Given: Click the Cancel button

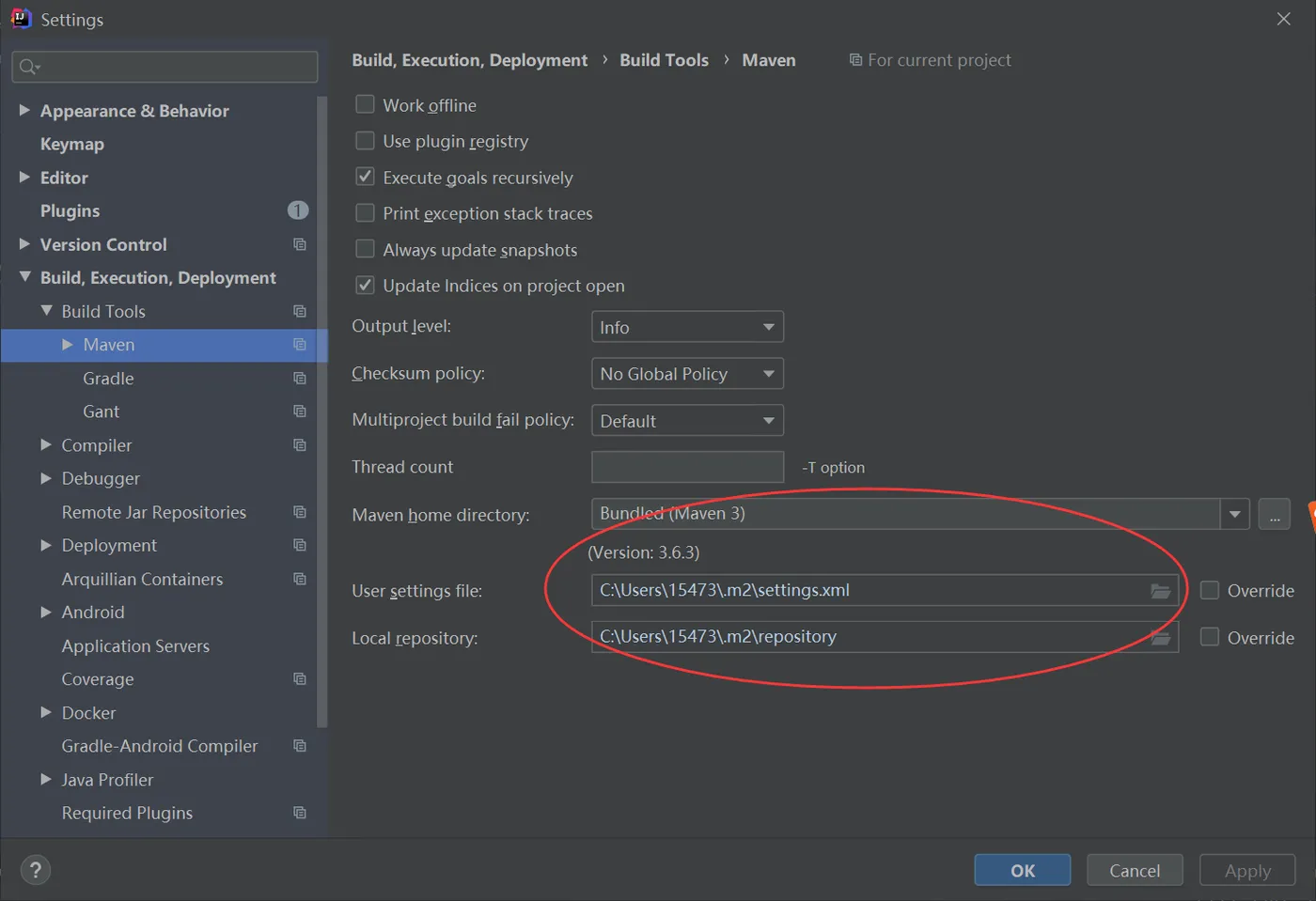Looking at the screenshot, I should pos(1135,870).
